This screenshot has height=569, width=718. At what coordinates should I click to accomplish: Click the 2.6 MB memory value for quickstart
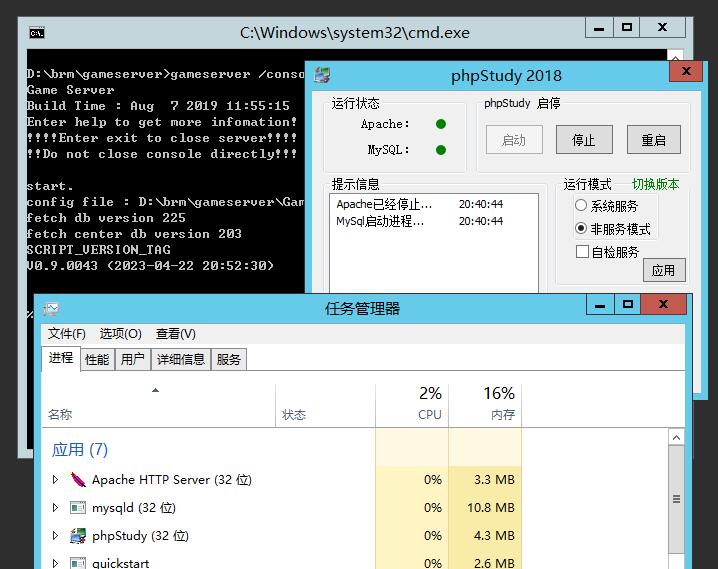[x=494, y=563]
